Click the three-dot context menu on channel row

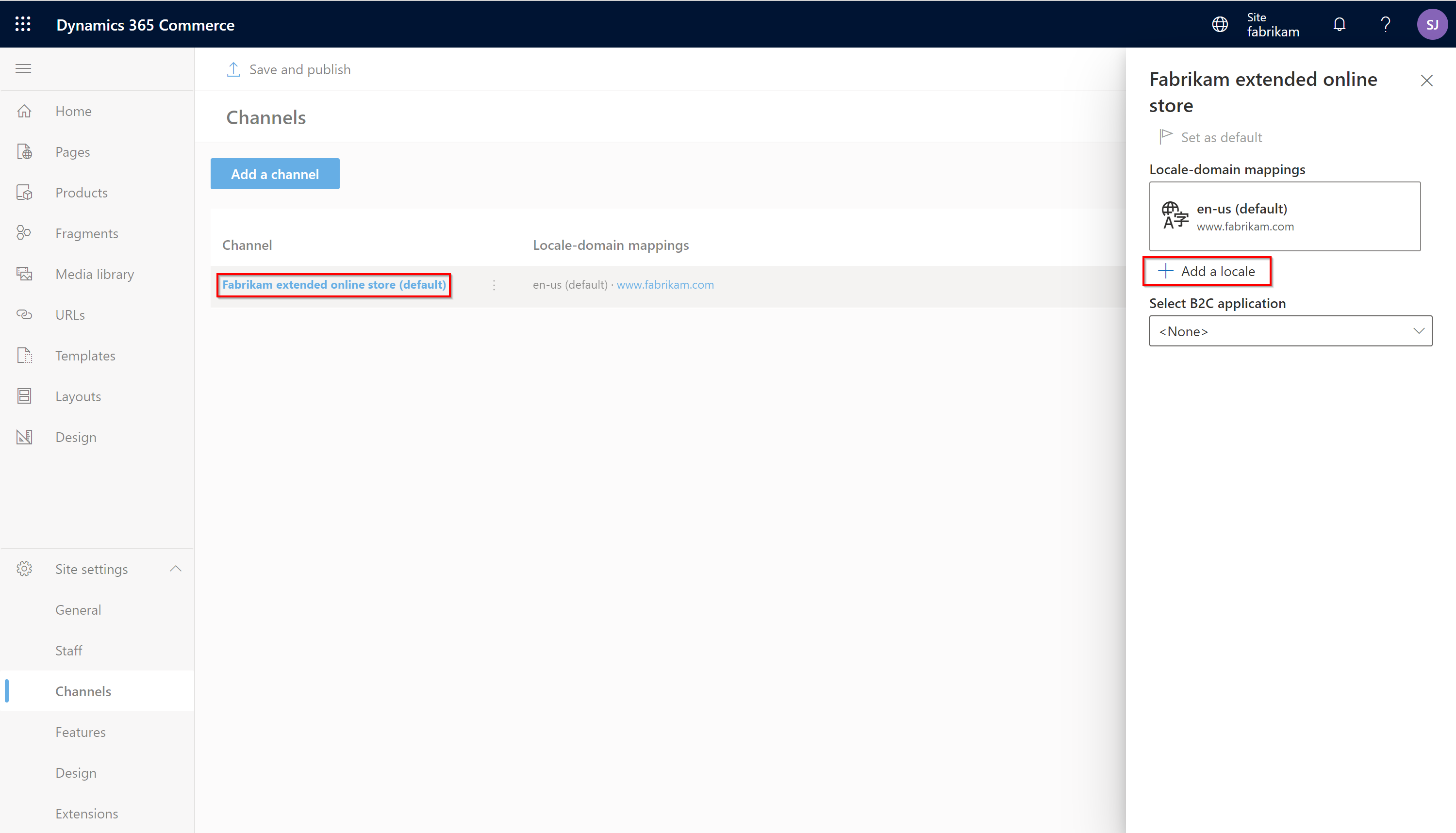(493, 285)
